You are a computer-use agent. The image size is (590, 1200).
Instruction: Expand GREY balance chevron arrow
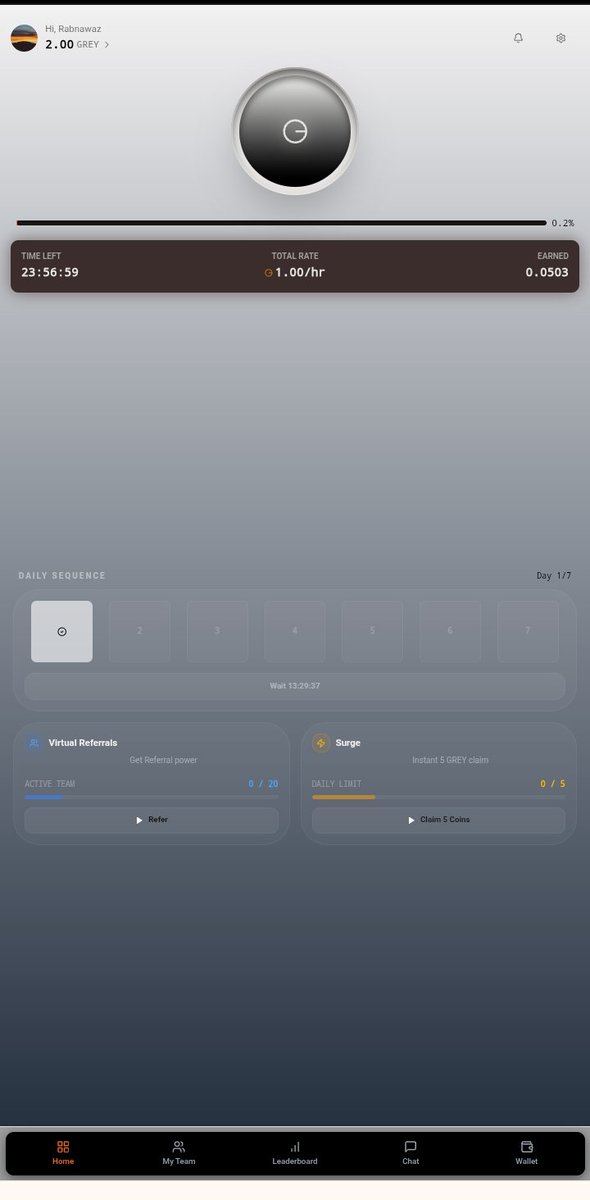coord(107,45)
